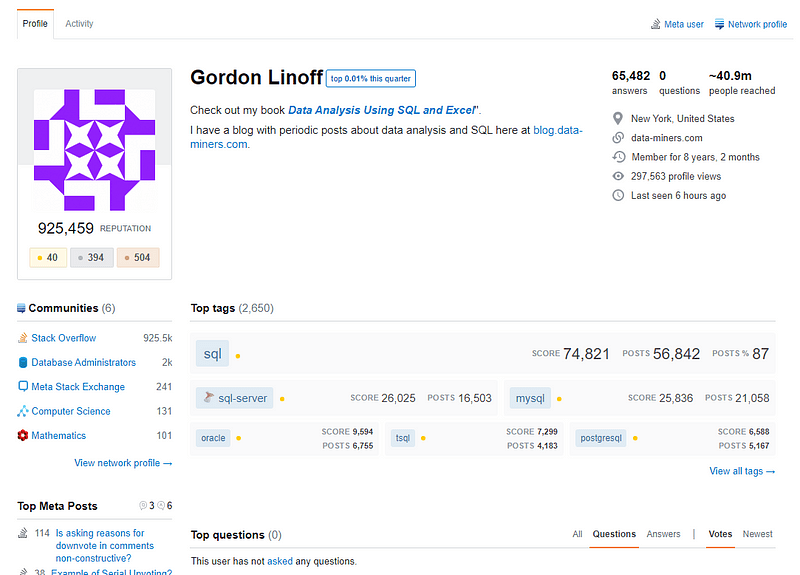Open the Meta user link
This screenshot has height=575, width=800.
(684, 24)
